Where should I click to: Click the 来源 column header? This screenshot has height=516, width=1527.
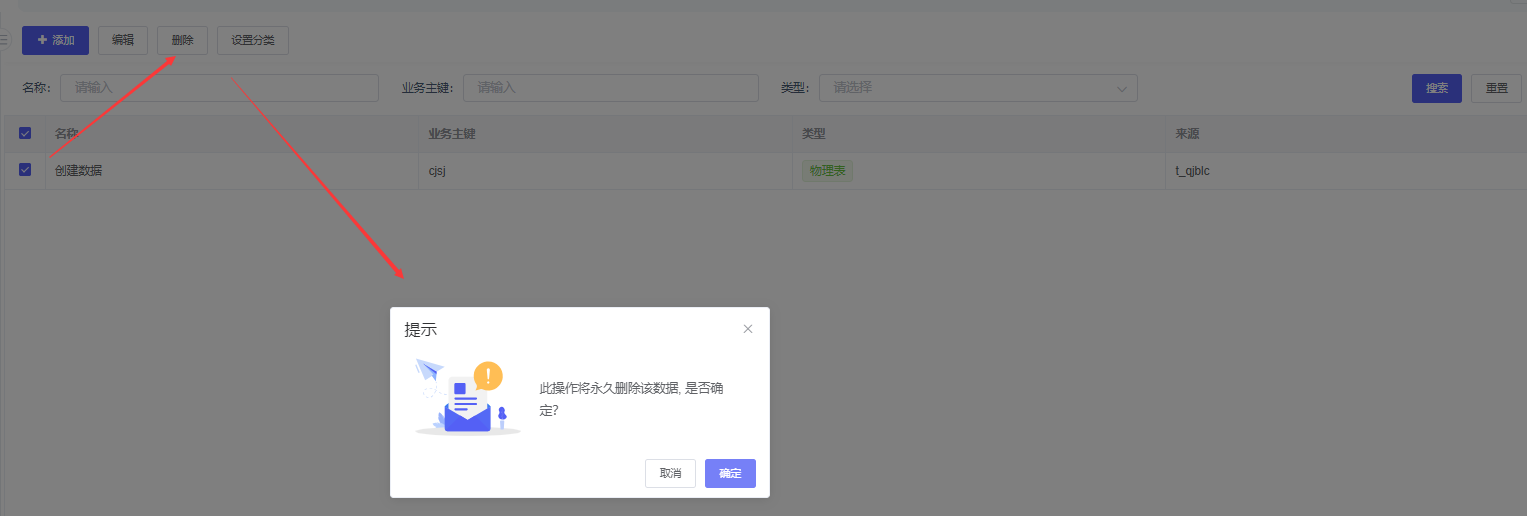tap(1187, 134)
